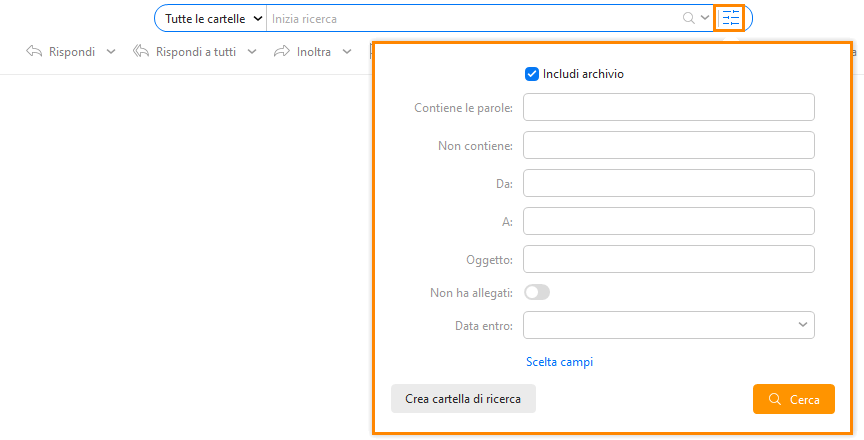The height and width of the screenshot is (440, 864).
Task: Open the search history chevron next to magnifier
Action: click(x=705, y=18)
